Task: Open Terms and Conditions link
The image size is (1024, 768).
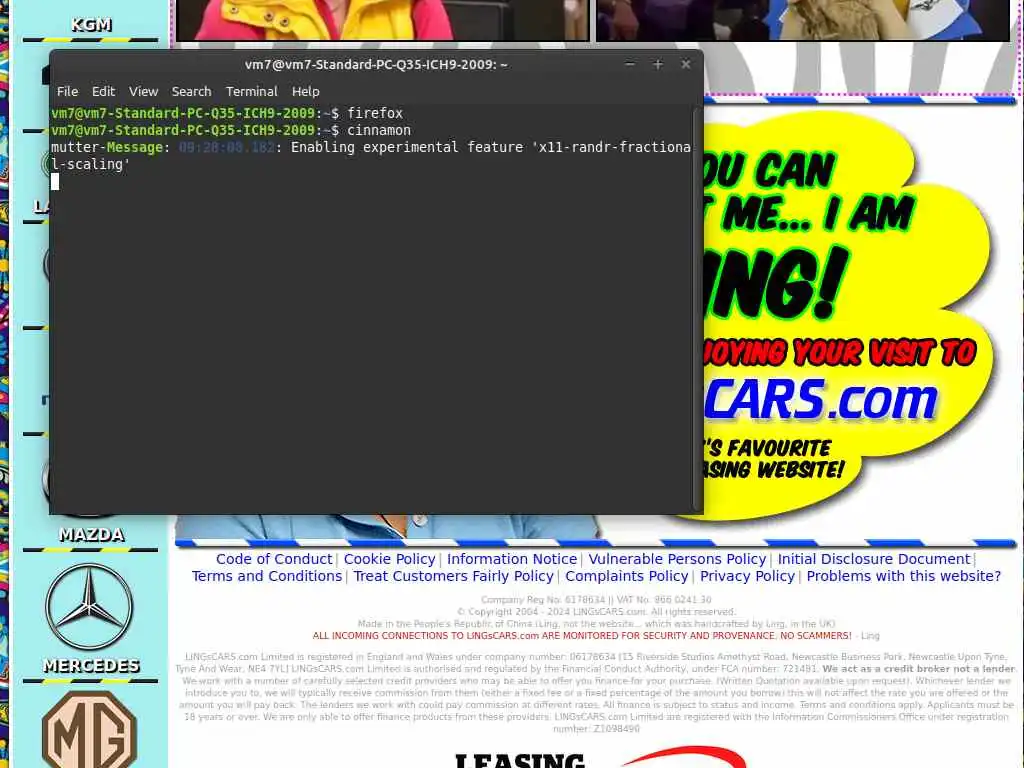Action: point(266,576)
